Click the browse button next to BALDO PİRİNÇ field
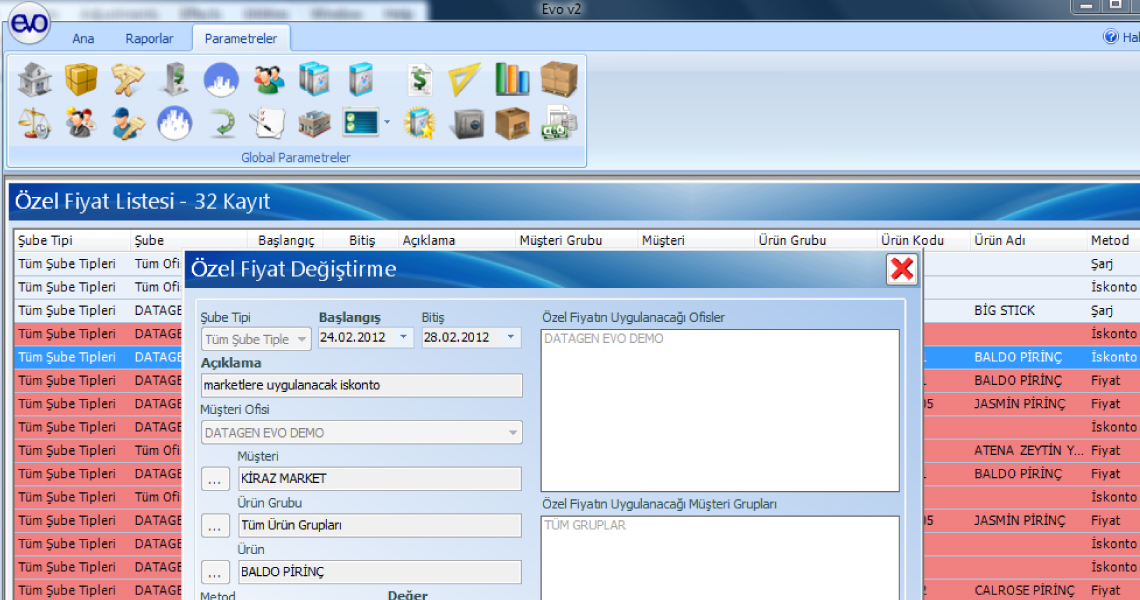 coord(215,572)
